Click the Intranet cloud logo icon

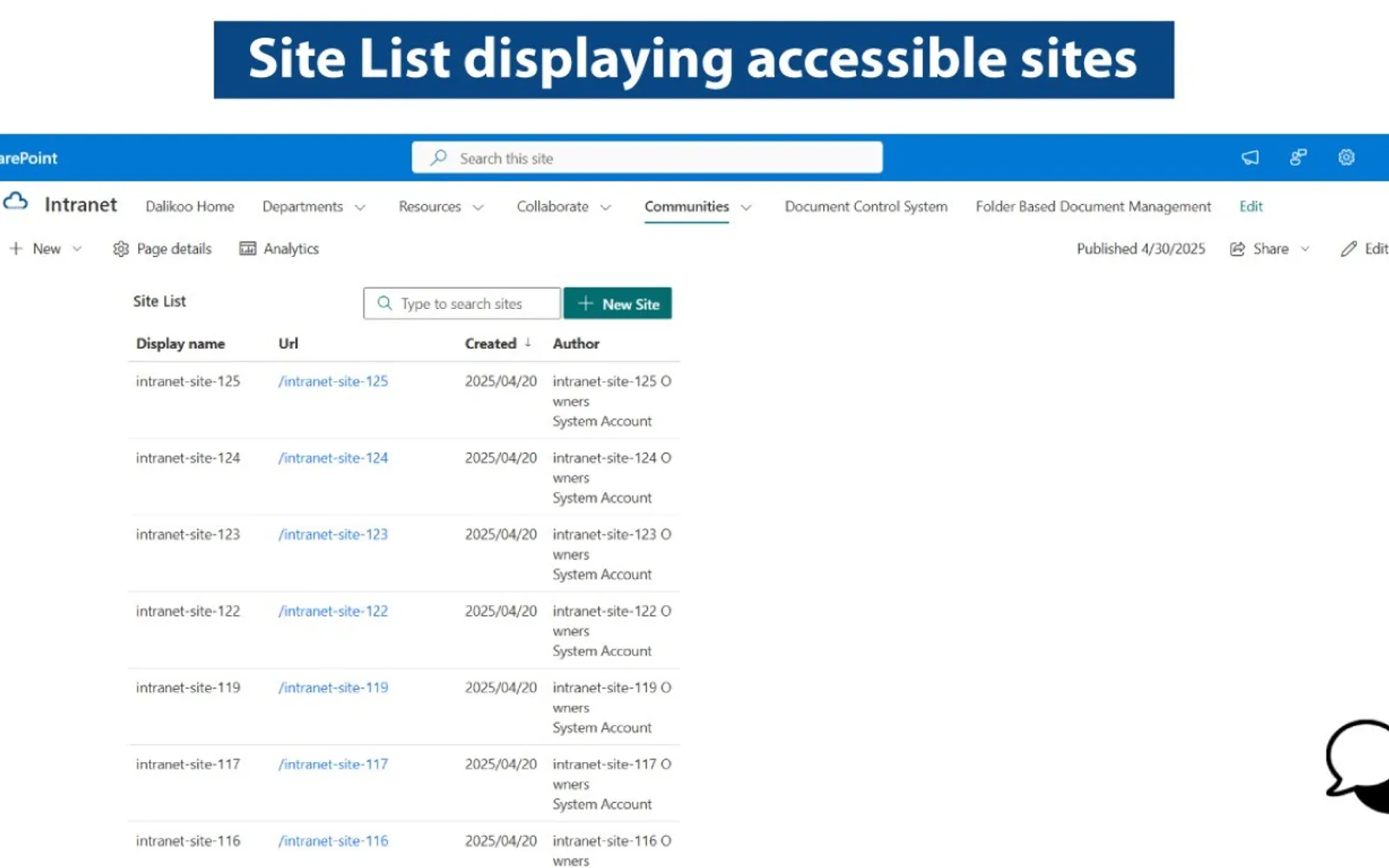(x=16, y=202)
